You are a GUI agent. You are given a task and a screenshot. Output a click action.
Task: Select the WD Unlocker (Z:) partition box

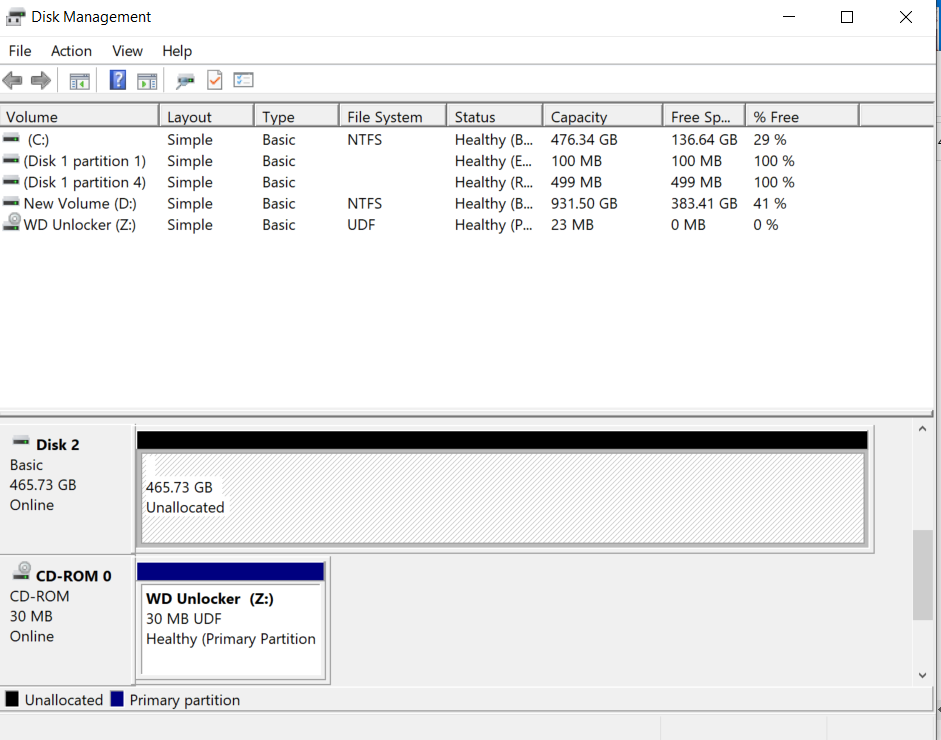[x=231, y=630]
